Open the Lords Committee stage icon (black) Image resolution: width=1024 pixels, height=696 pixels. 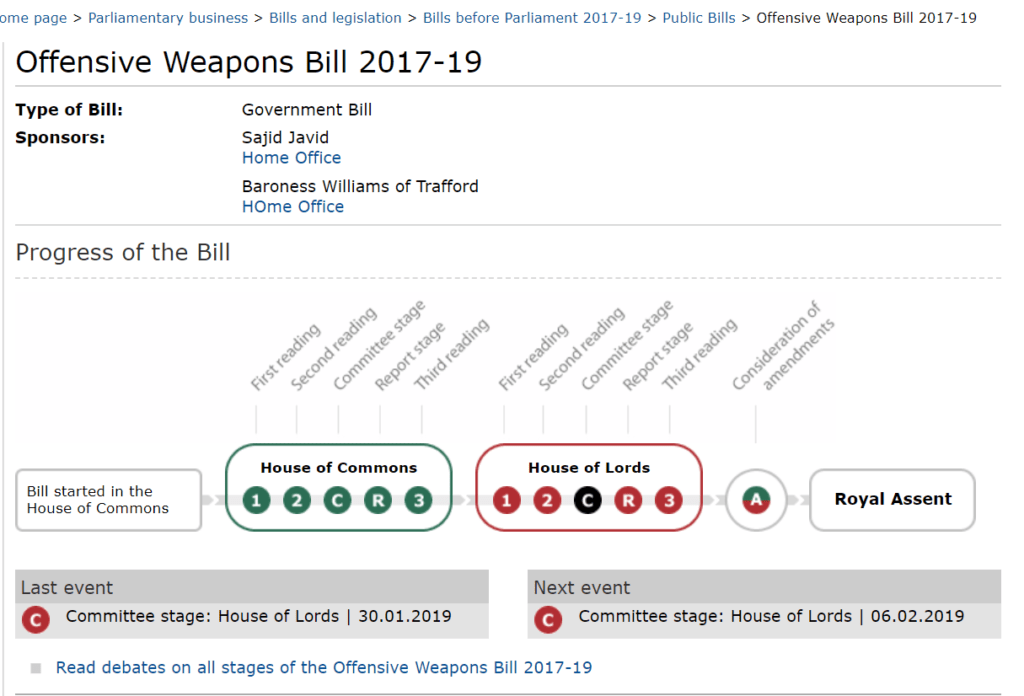point(587,500)
